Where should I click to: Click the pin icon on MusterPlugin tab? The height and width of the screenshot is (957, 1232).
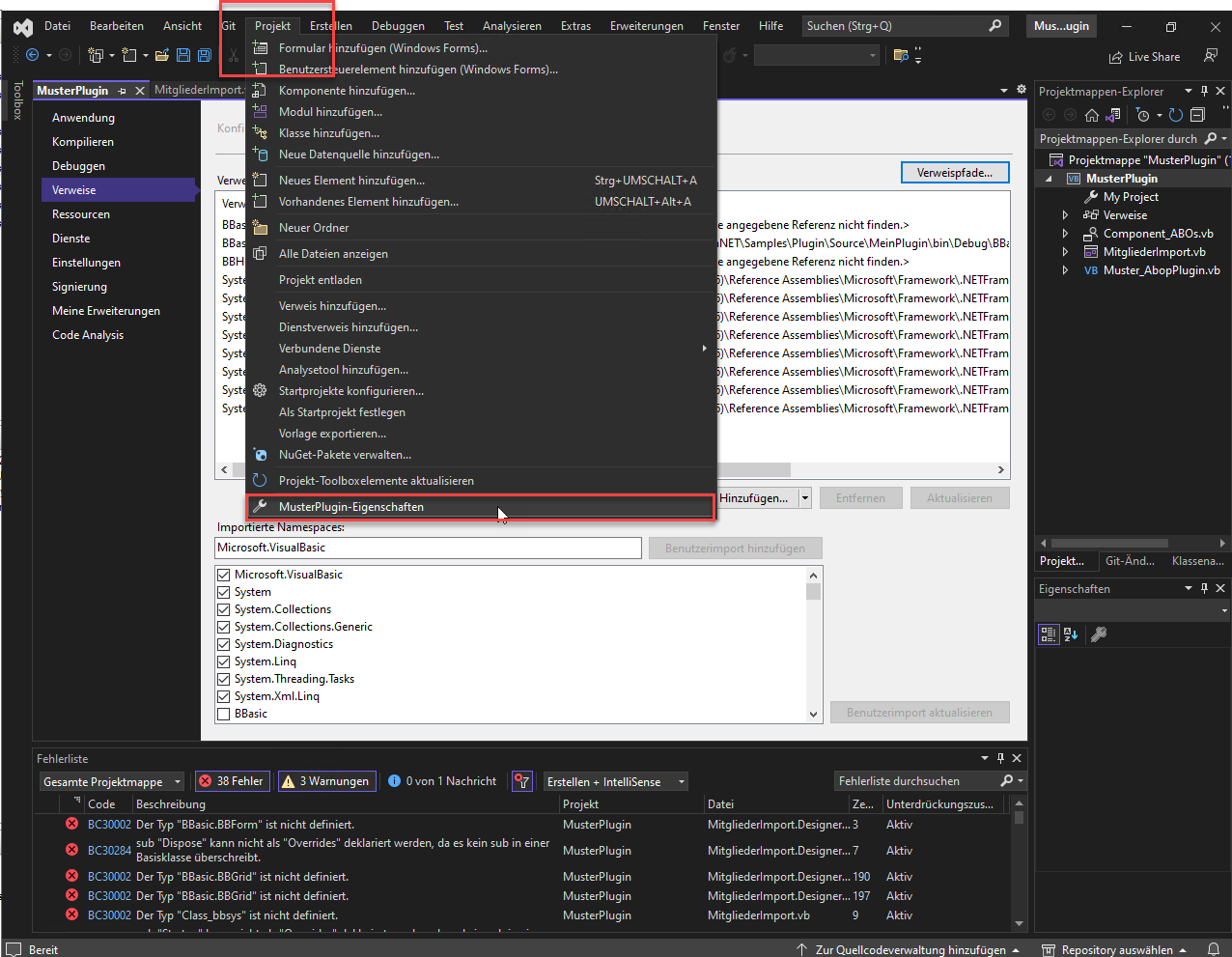[x=122, y=91]
